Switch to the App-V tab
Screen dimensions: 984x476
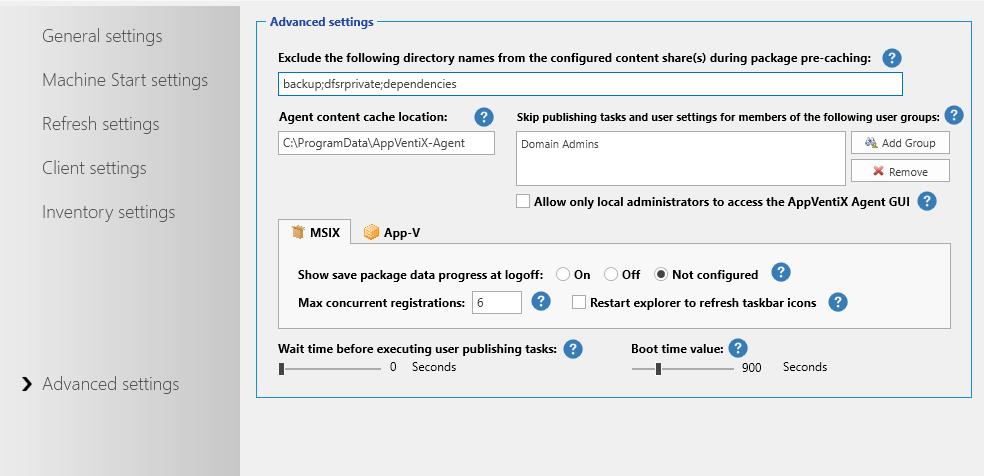point(392,233)
